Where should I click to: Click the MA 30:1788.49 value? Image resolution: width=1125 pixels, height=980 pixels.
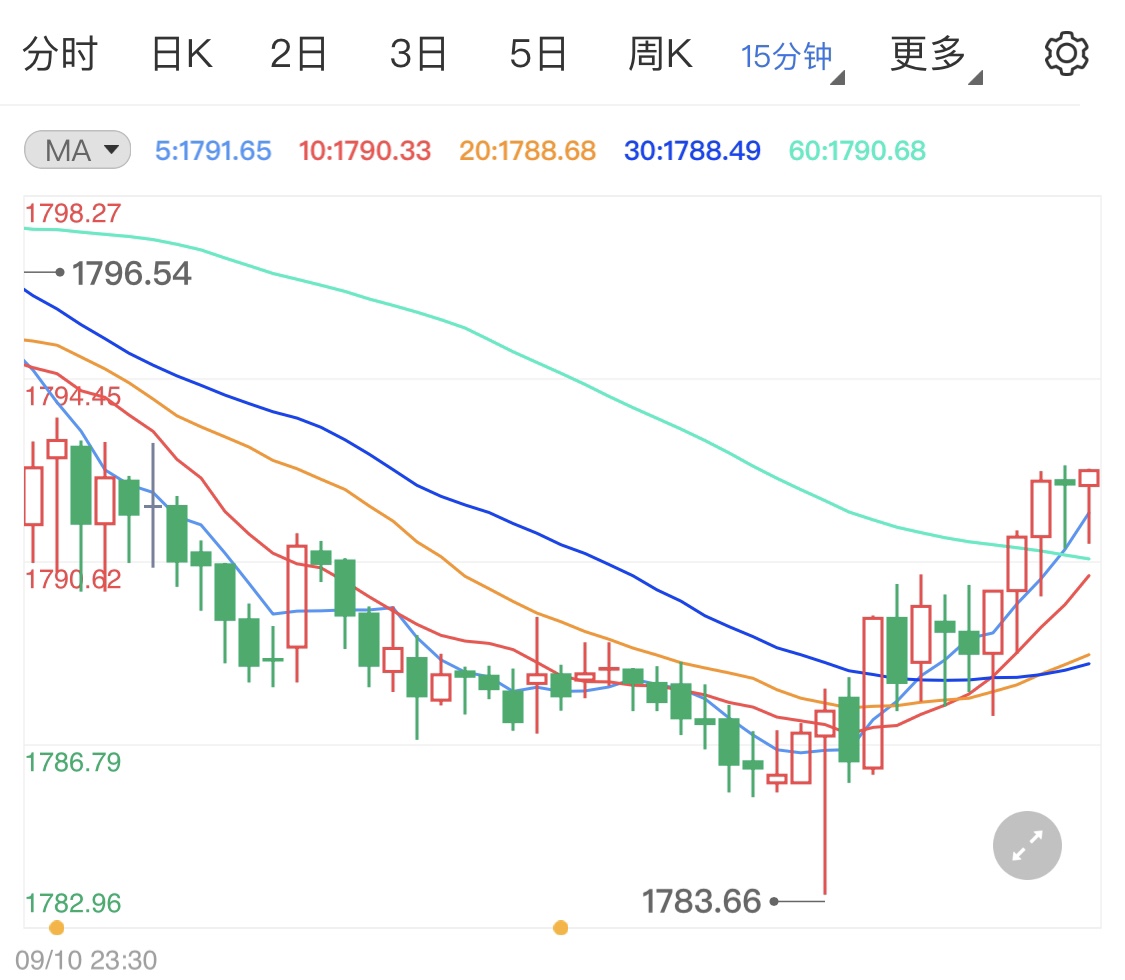[692, 151]
